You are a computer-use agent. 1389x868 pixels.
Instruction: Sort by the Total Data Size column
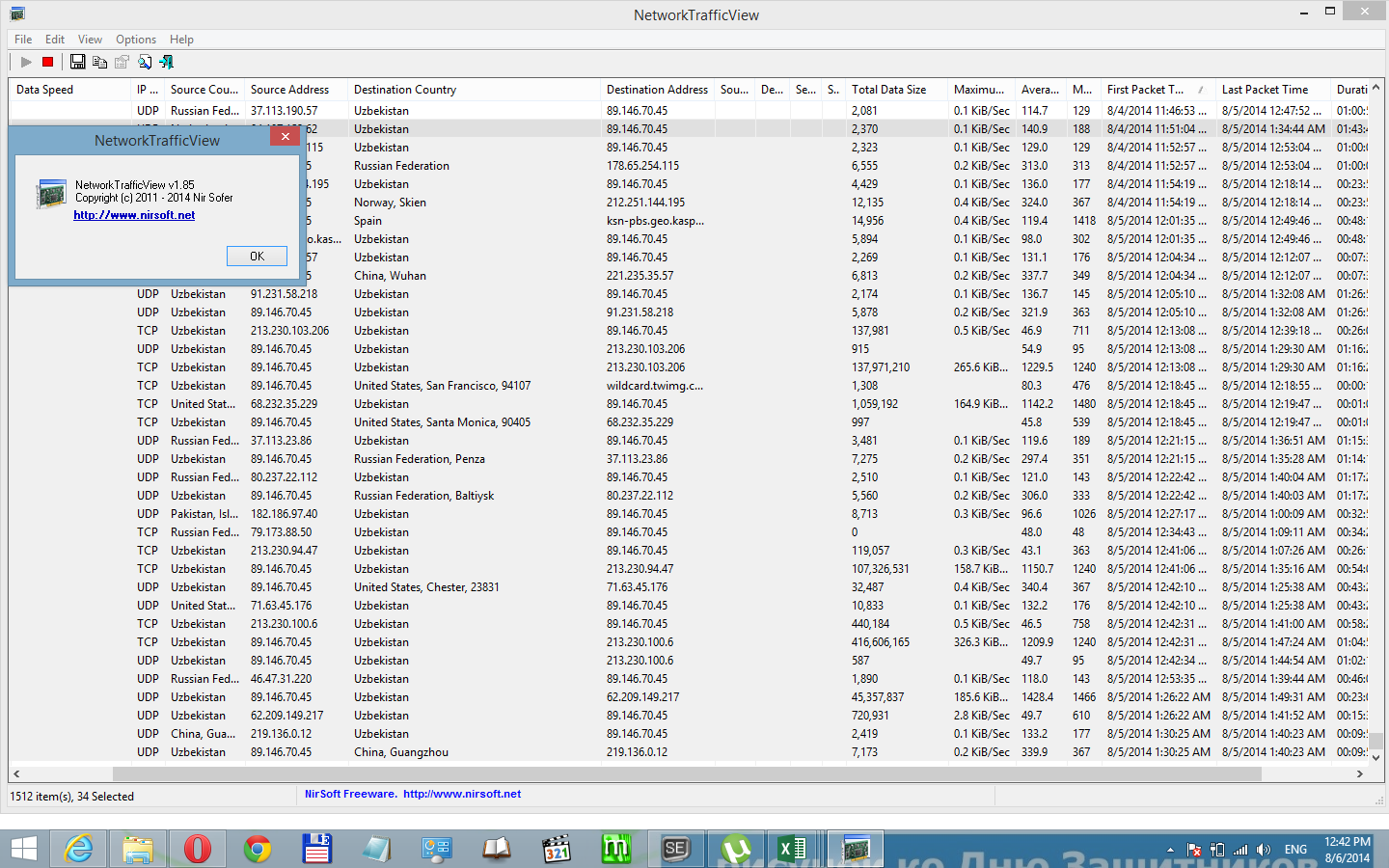[888, 90]
